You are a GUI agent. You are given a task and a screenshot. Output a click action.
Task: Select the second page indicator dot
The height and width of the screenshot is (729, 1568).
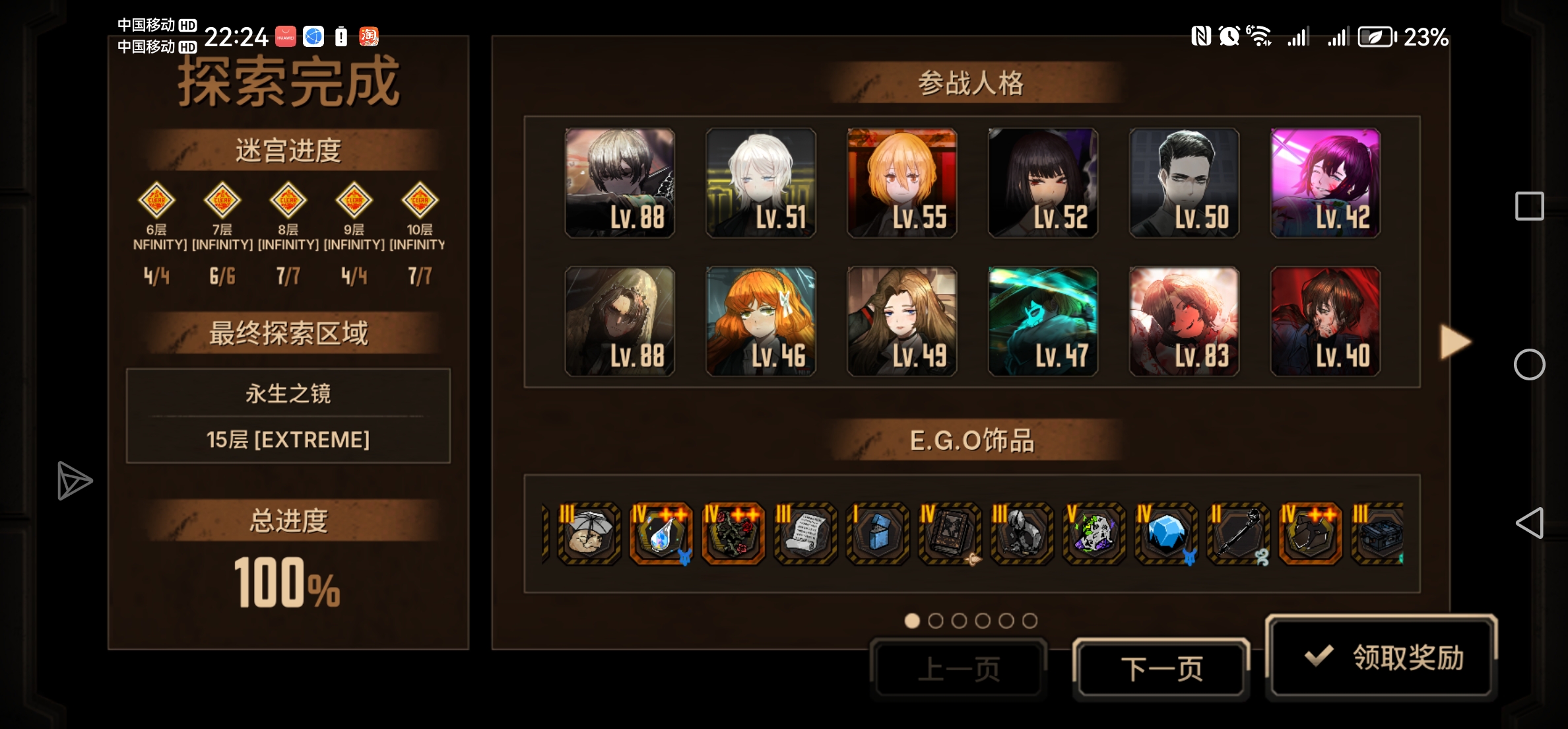click(935, 621)
